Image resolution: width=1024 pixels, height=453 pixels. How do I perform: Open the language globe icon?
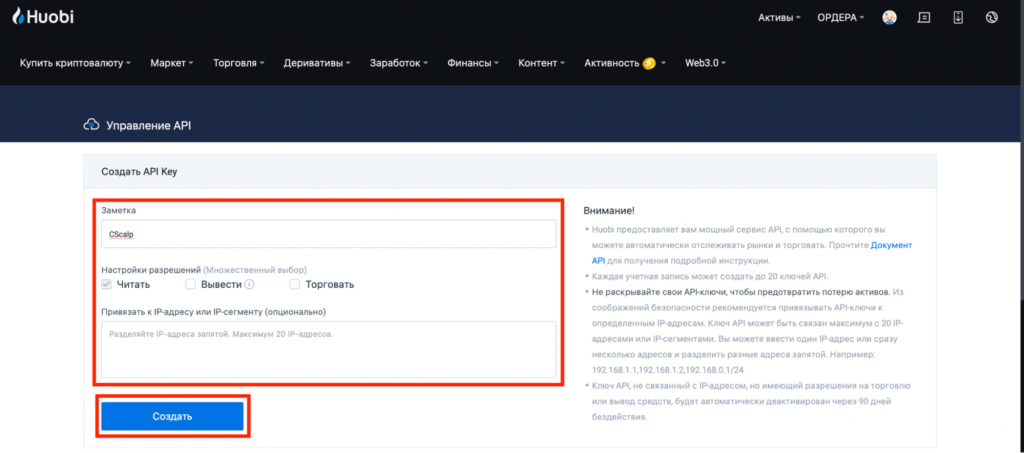992,18
